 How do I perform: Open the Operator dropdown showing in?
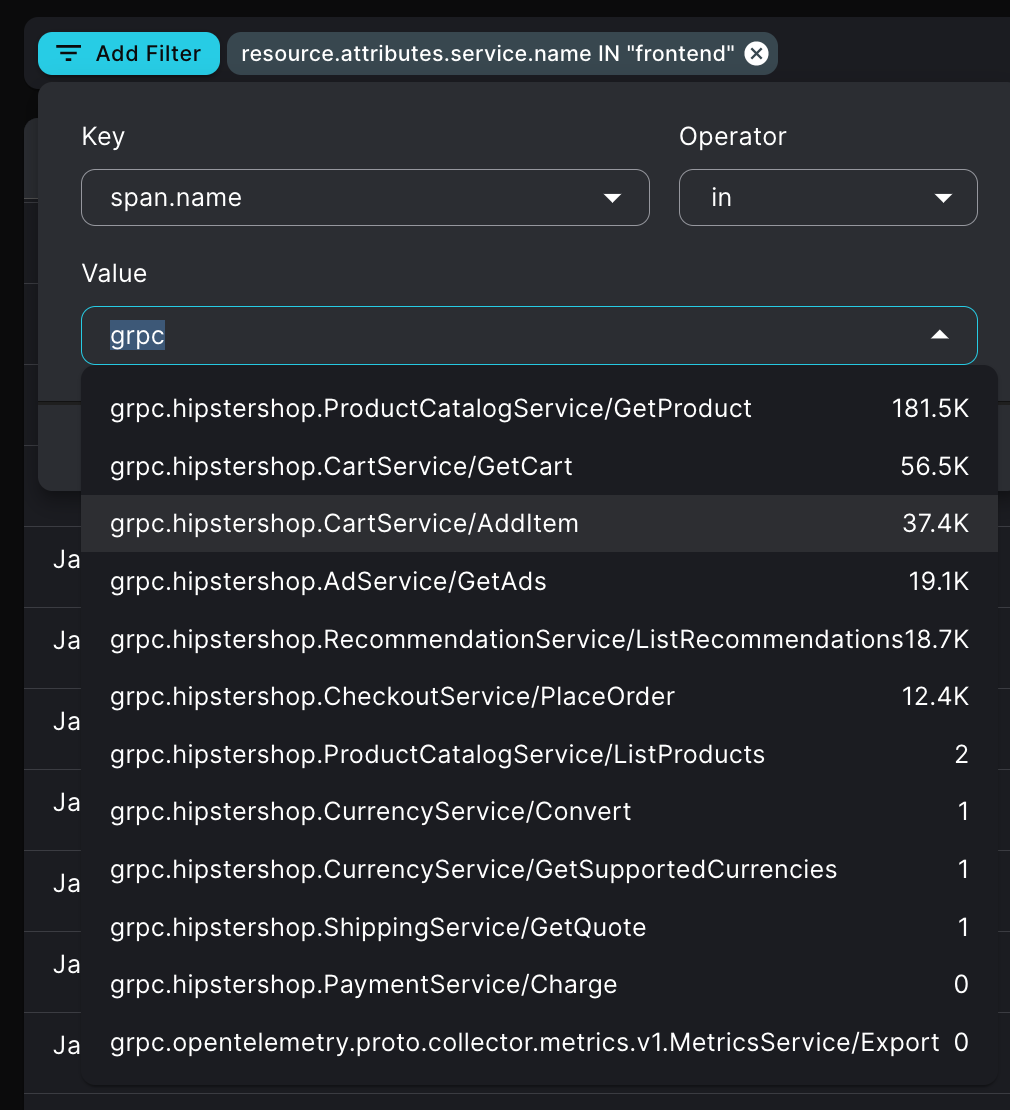click(828, 197)
